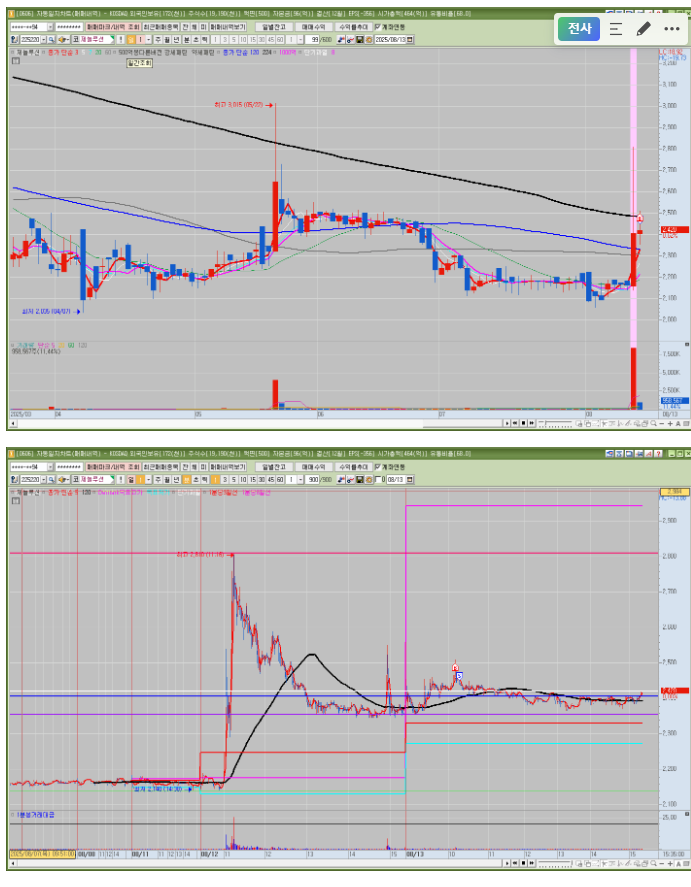Click stock search magnifier in daily chart window
The height and width of the screenshot is (887, 691).
click(x=51, y=39)
